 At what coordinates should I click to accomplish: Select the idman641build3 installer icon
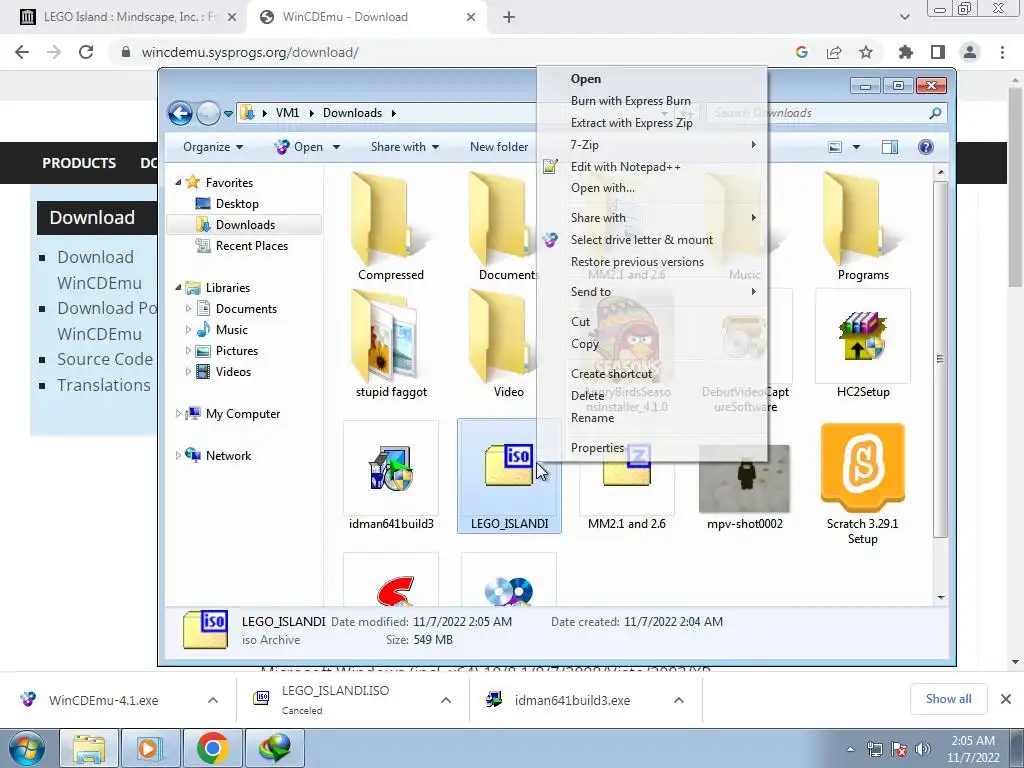(x=391, y=468)
